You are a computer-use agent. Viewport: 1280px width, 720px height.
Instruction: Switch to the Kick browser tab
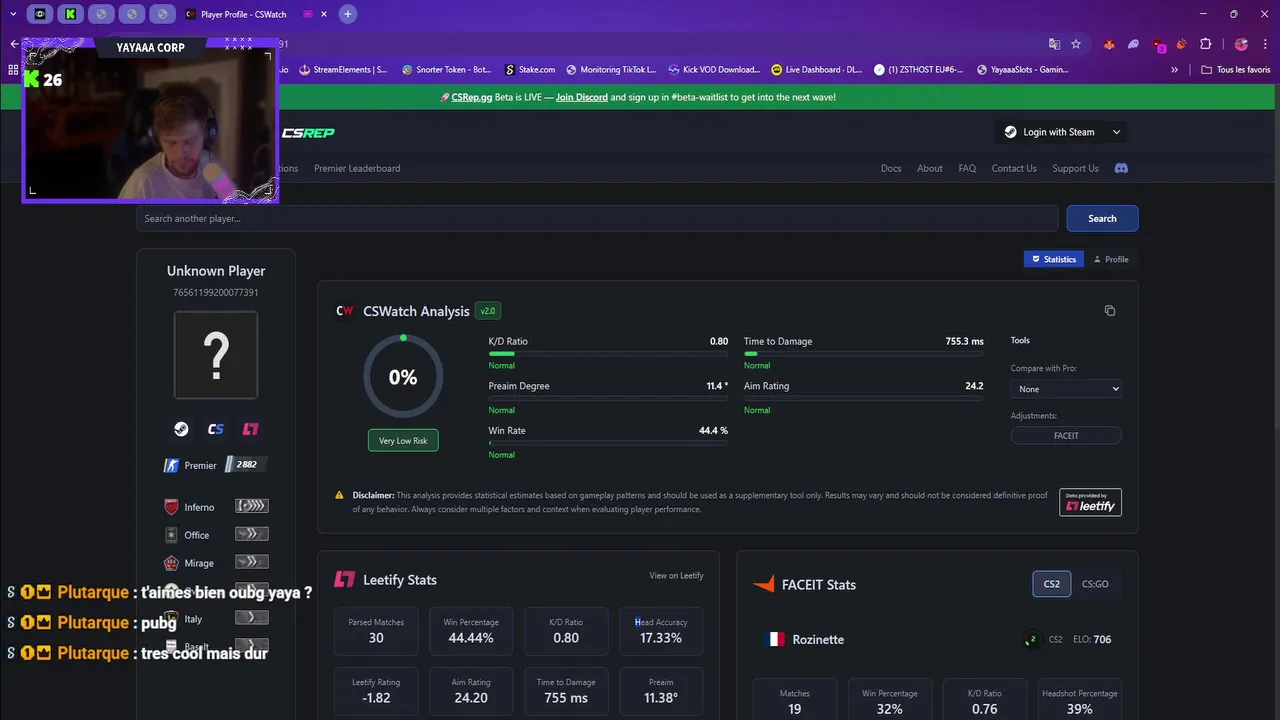[70, 14]
